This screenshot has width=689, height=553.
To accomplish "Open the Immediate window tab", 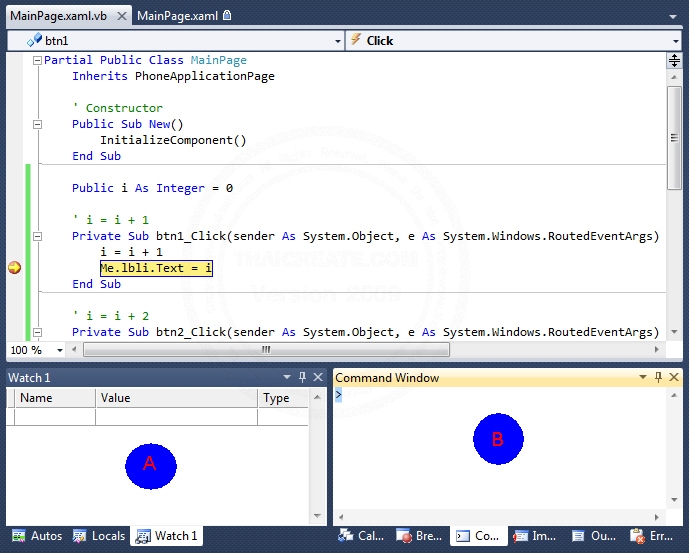I will point(534,536).
